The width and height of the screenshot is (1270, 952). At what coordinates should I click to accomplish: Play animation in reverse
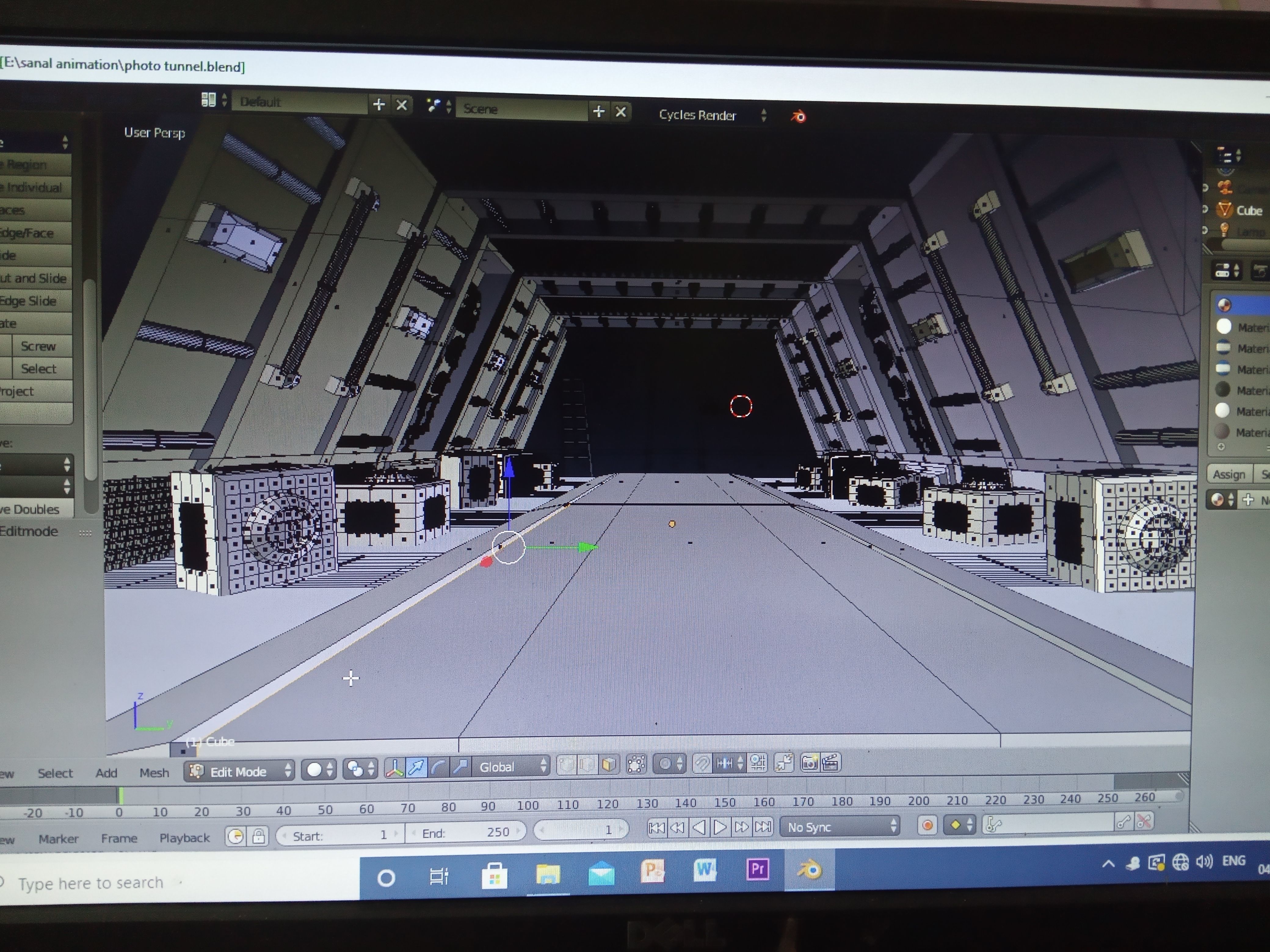point(699,827)
